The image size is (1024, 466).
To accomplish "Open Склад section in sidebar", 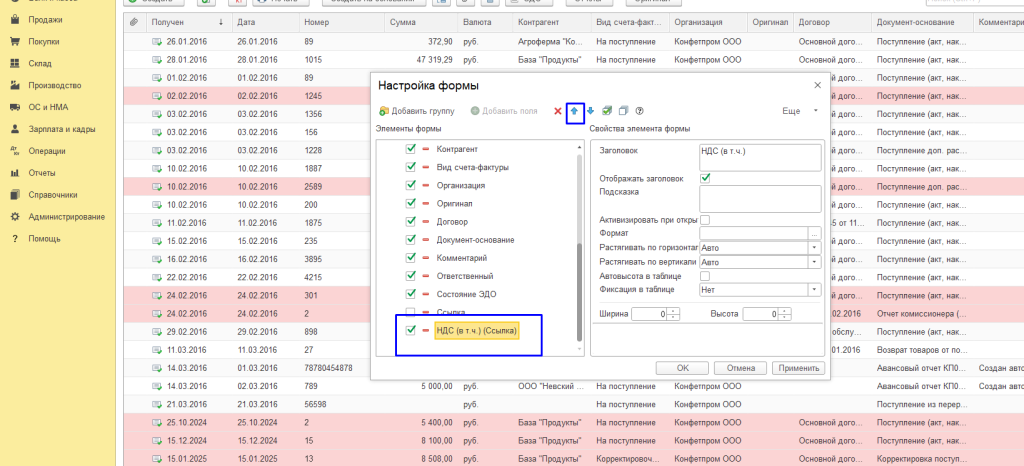I will 40,63.
